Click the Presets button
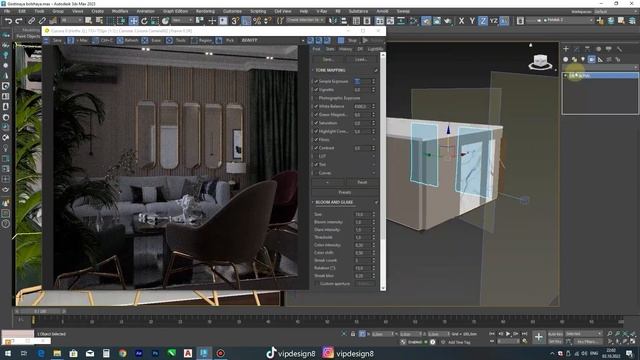Screen dimensions: 640x360 [x=345, y=192]
